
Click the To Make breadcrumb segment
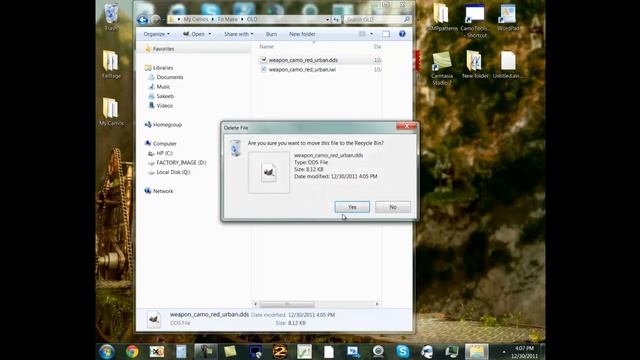(x=227, y=19)
